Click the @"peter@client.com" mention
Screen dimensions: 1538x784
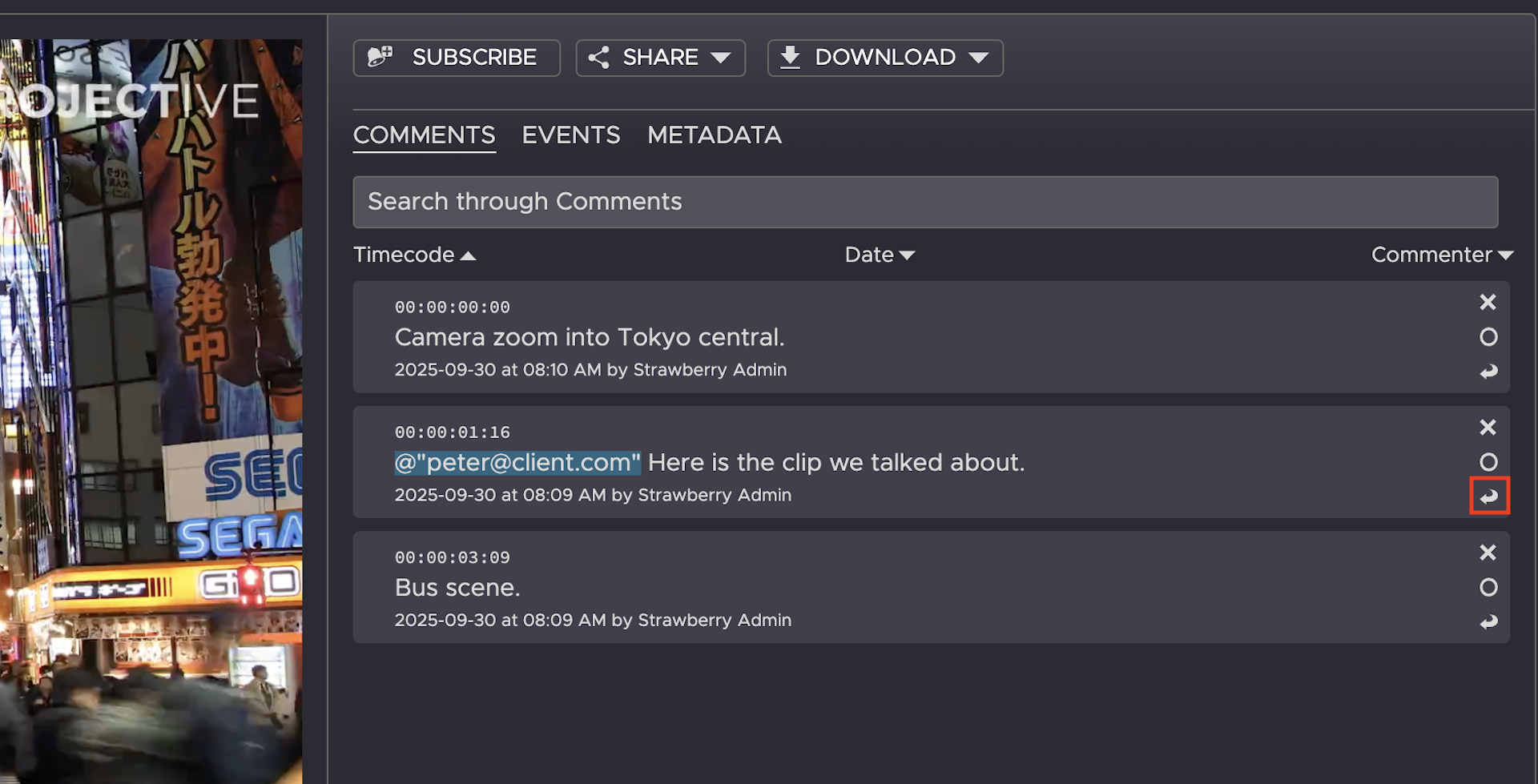(517, 462)
